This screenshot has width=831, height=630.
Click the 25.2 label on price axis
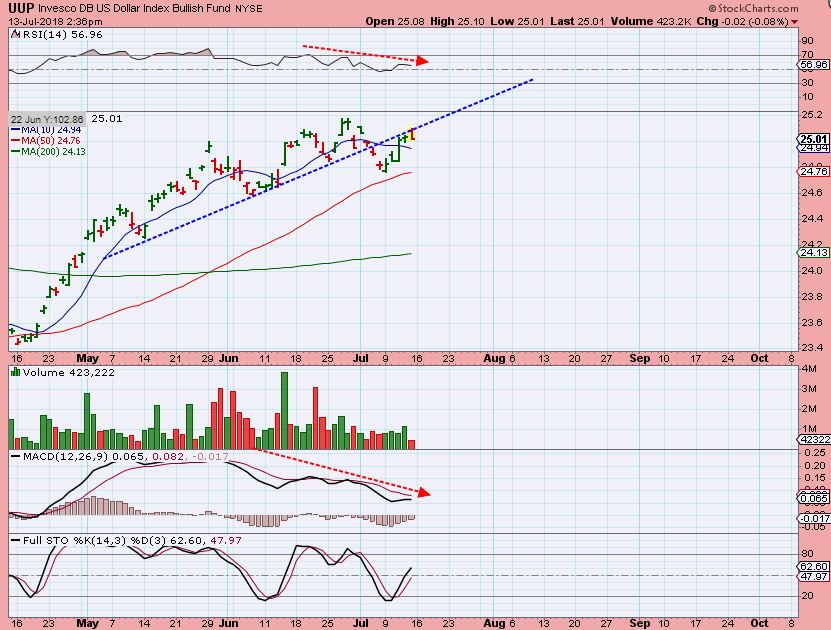(812, 114)
